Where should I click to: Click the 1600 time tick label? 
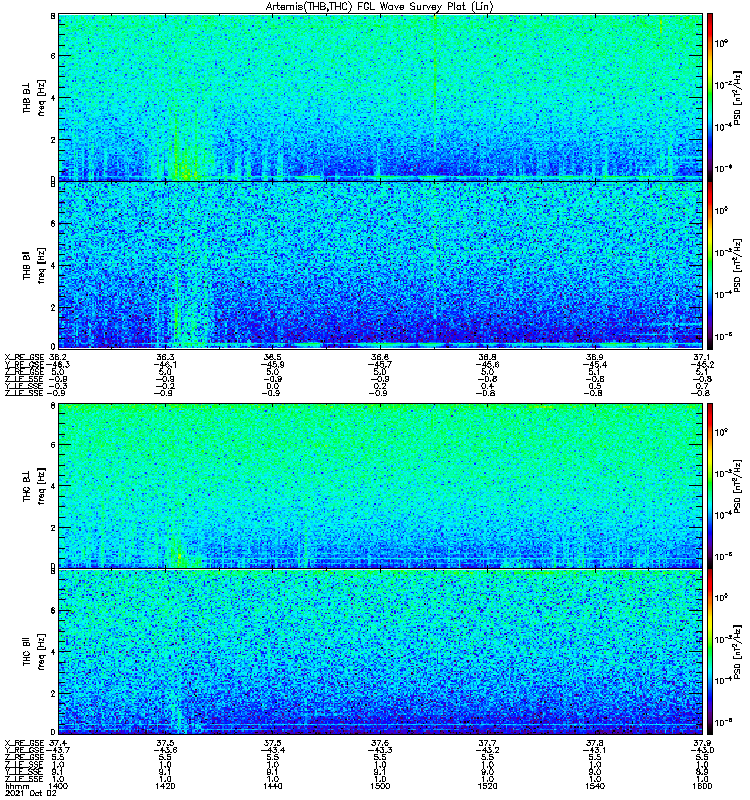(x=702, y=786)
